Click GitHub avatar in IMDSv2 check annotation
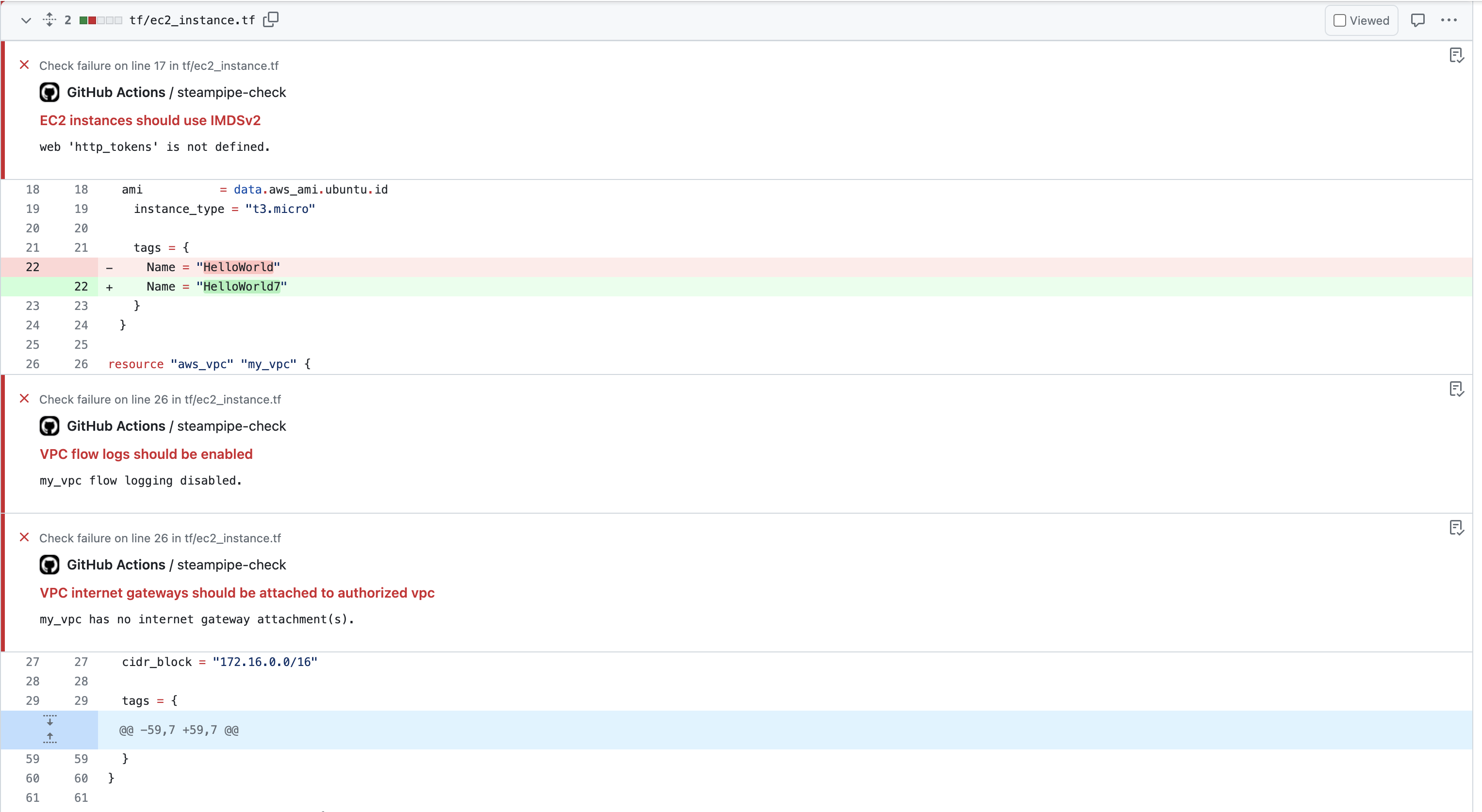The height and width of the screenshot is (812, 1482). [49, 93]
